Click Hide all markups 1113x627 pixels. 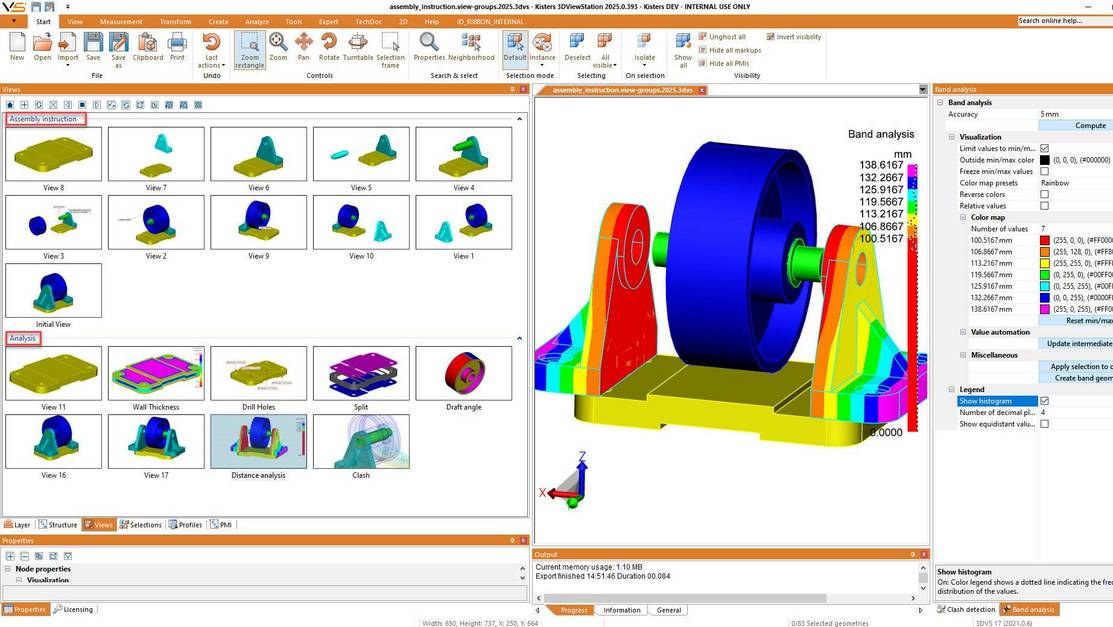pyautogui.click(x=730, y=50)
